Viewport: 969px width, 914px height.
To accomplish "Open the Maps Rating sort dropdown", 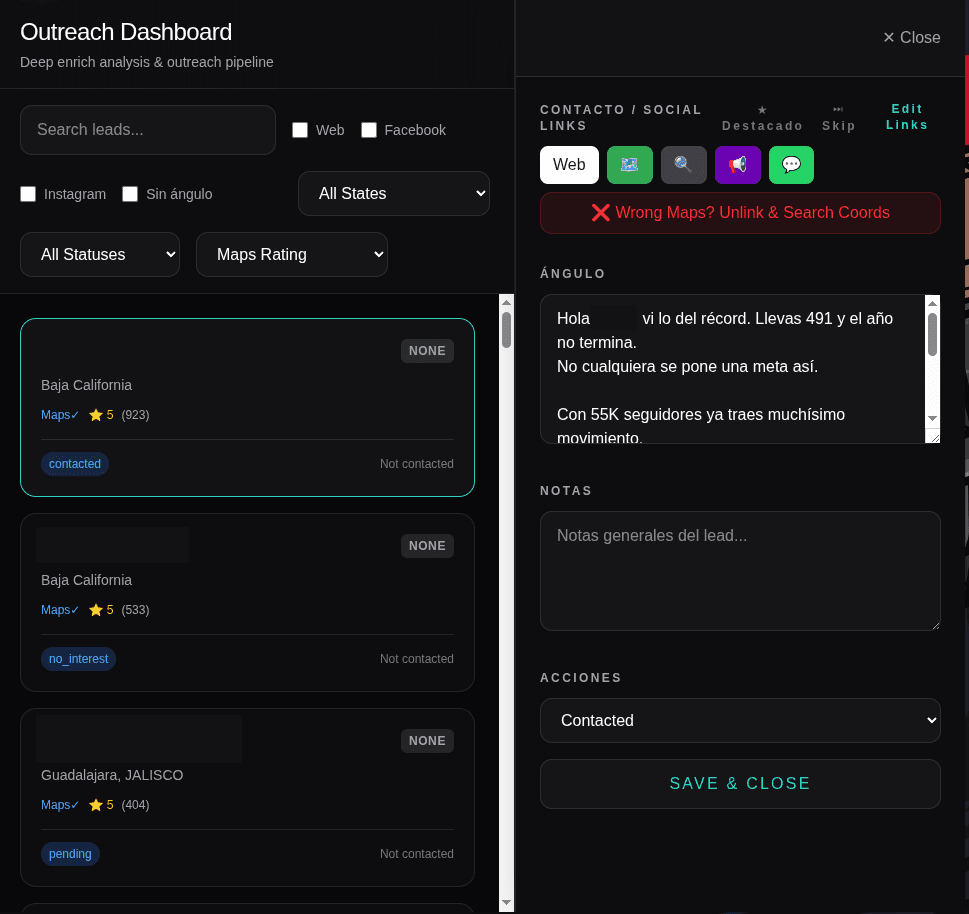I will coord(291,254).
